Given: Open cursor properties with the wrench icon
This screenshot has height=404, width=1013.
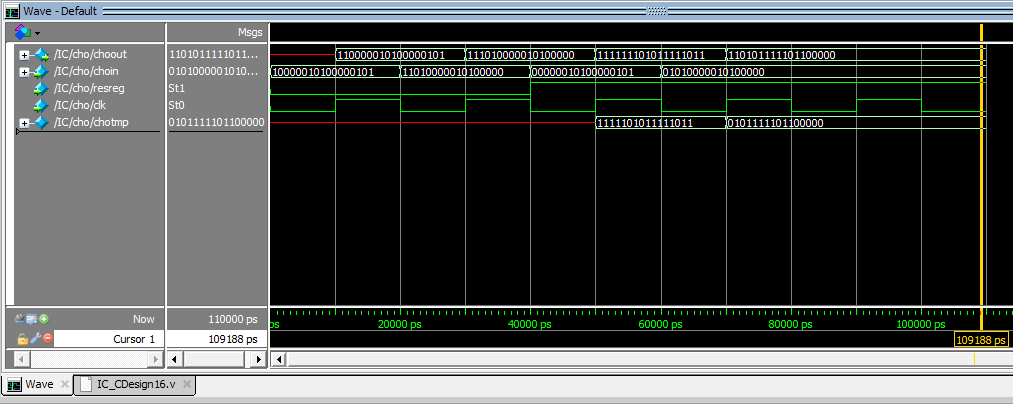Looking at the screenshot, I should [x=34, y=339].
